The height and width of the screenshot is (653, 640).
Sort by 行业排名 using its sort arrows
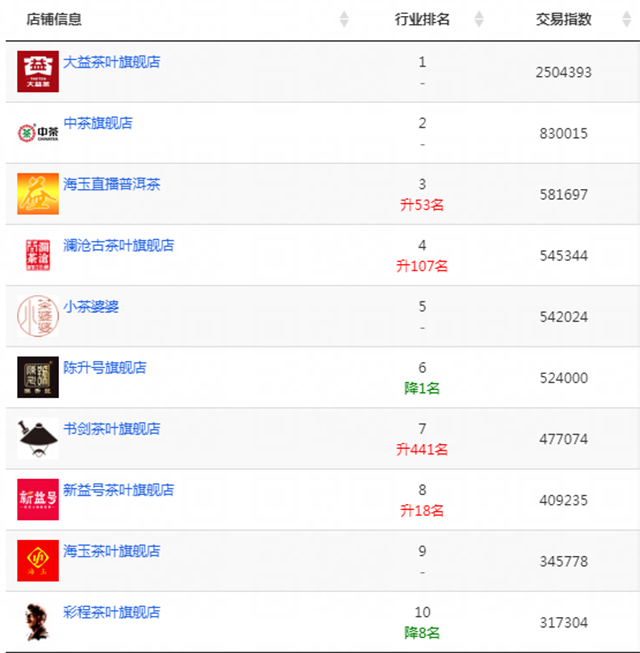(479, 19)
